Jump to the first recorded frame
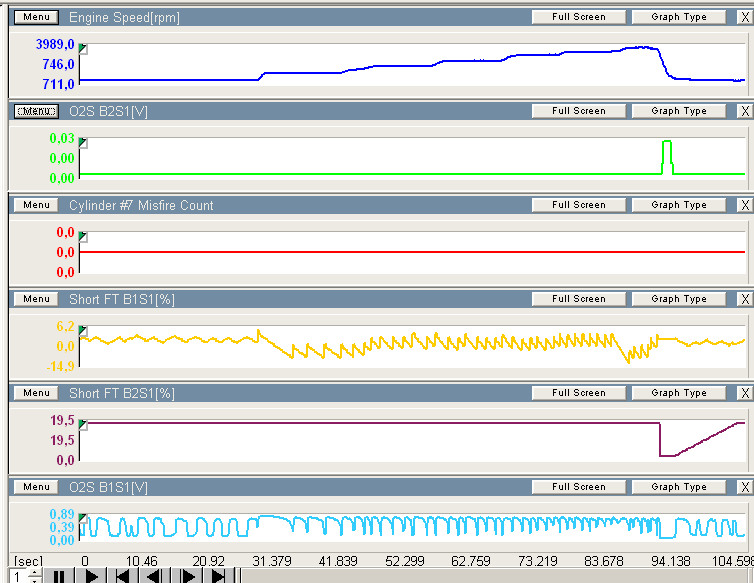 pyautogui.click(x=123, y=576)
